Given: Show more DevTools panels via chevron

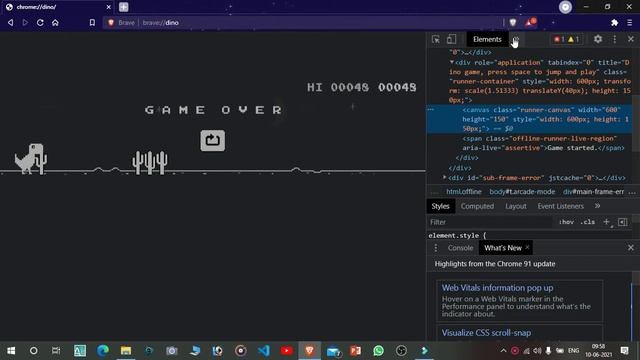Looking at the screenshot, I should point(516,39).
